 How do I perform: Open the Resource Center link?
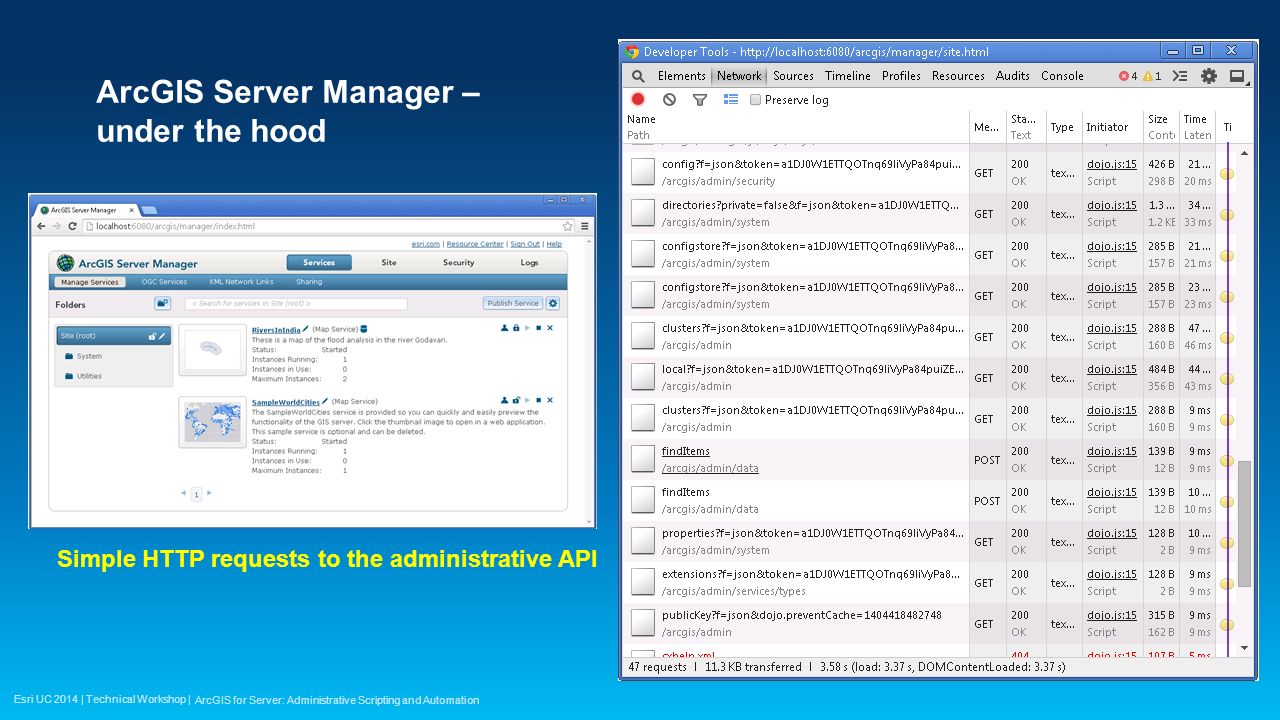(475, 244)
